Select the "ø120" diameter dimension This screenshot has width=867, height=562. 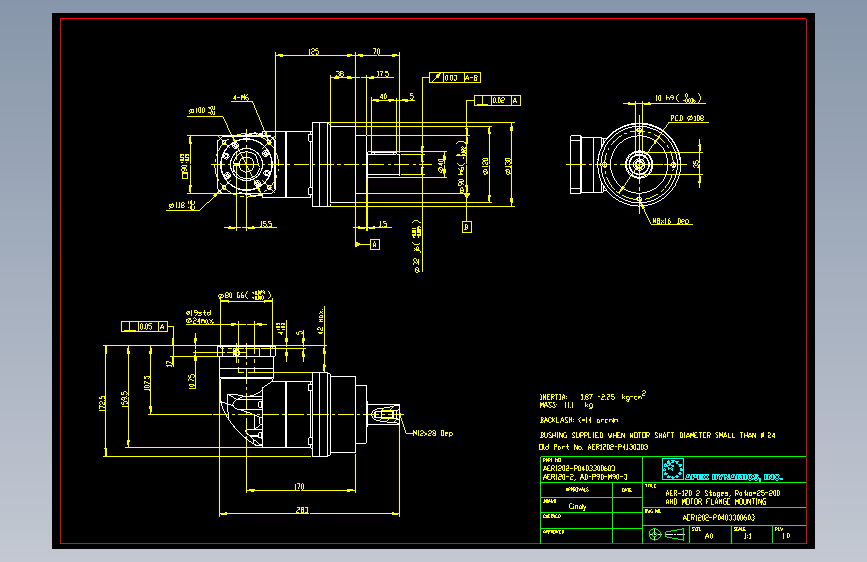click(485, 166)
